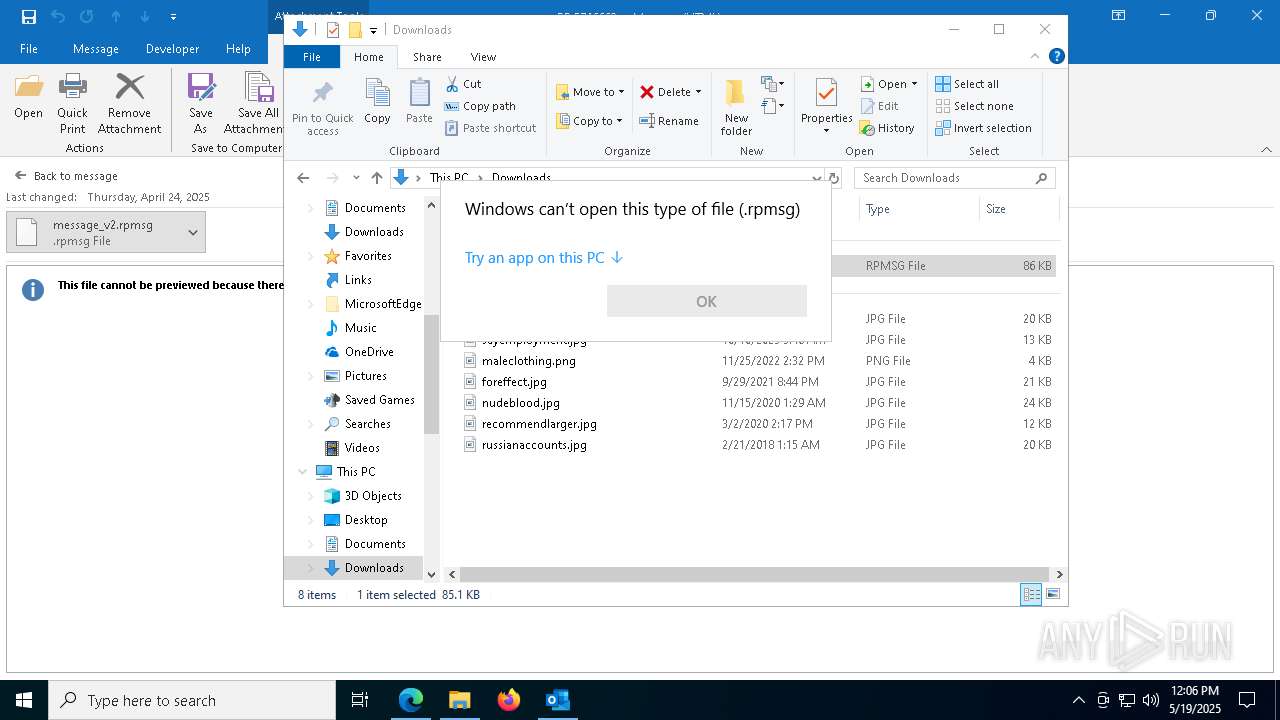Screen dimensions: 1280x720
Task: Click Copy path in Clipboard group
Action: [480, 106]
